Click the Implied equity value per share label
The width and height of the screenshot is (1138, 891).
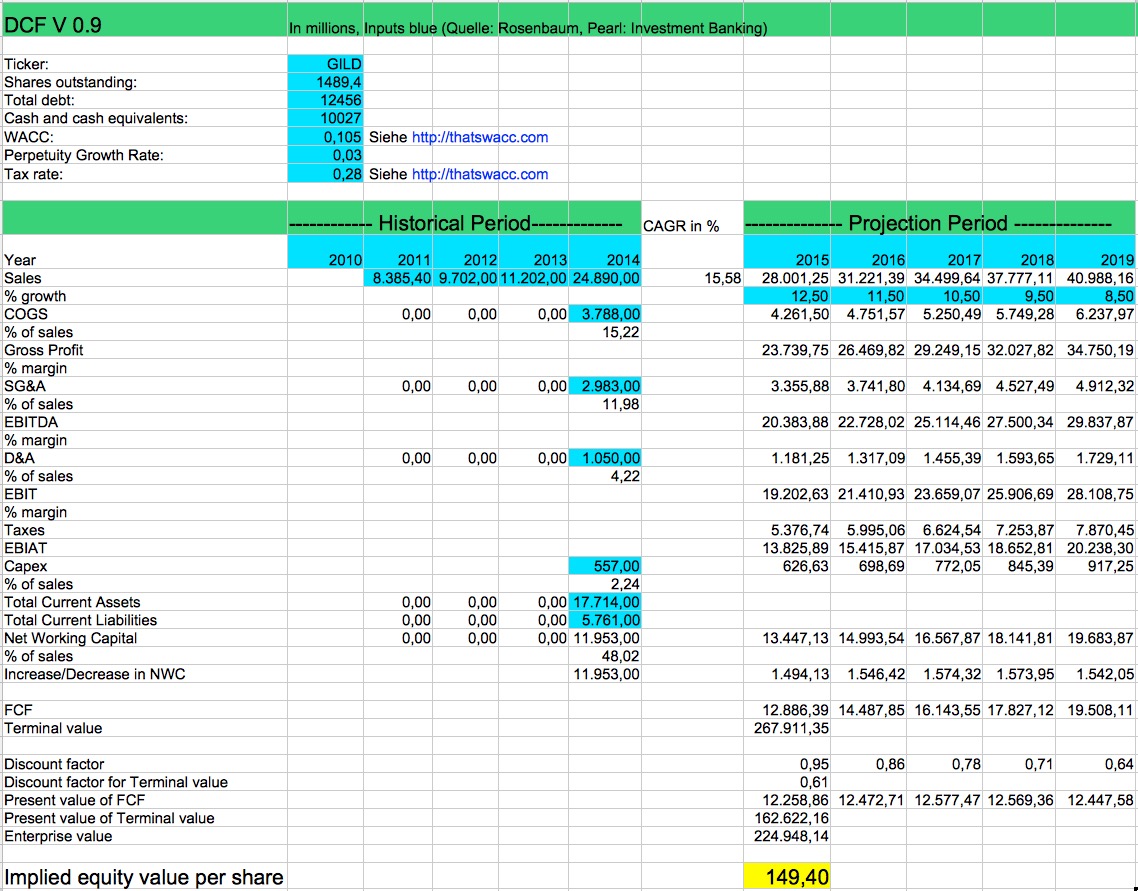coord(144,877)
